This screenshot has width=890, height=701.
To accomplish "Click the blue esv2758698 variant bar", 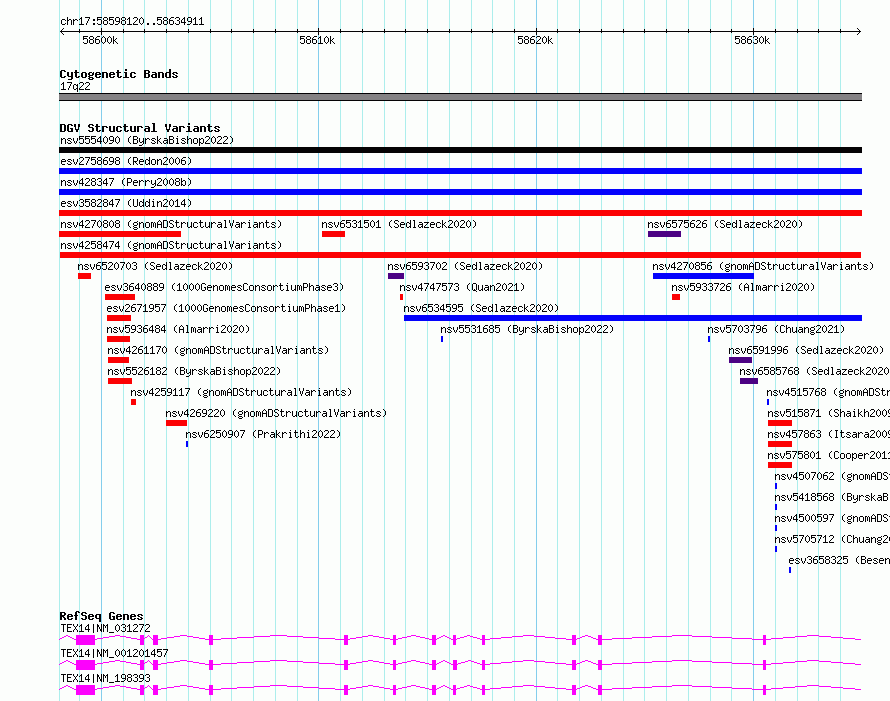I will 460,171.
